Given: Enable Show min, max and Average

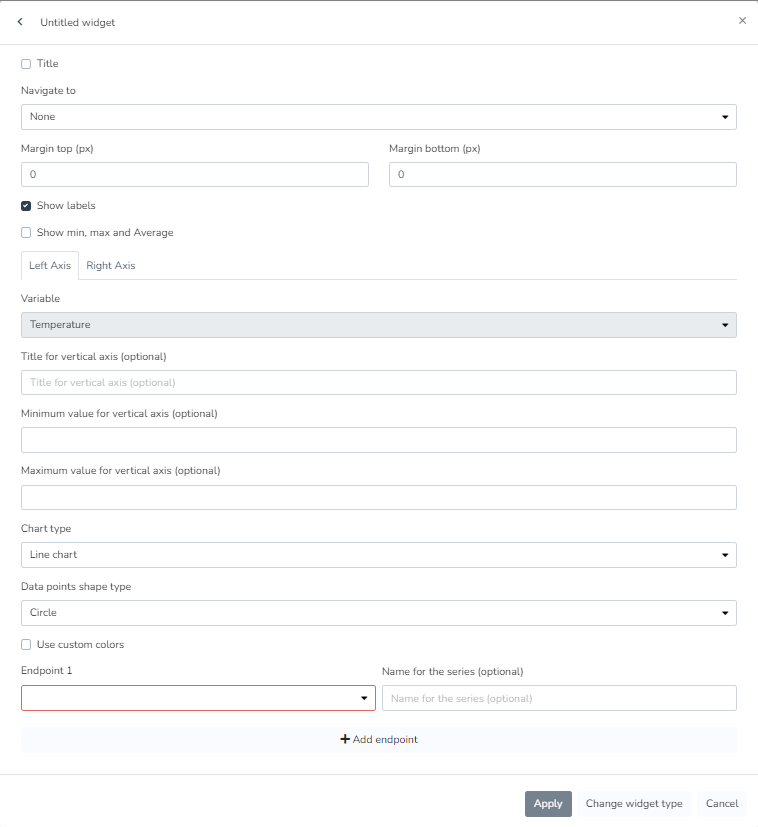Looking at the screenshot, I should tap(26, 233).
